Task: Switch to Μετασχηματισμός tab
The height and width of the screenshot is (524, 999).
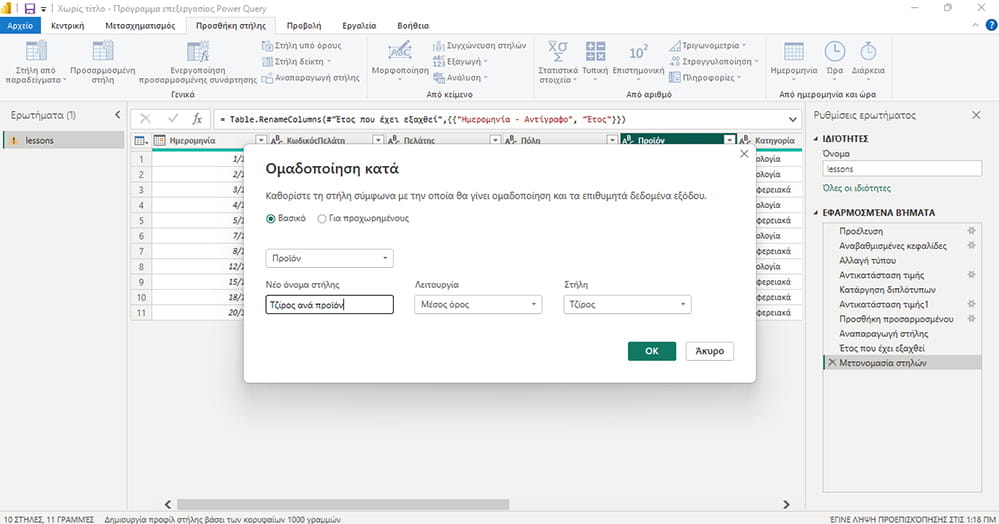Action: click(x=140, y=25)
